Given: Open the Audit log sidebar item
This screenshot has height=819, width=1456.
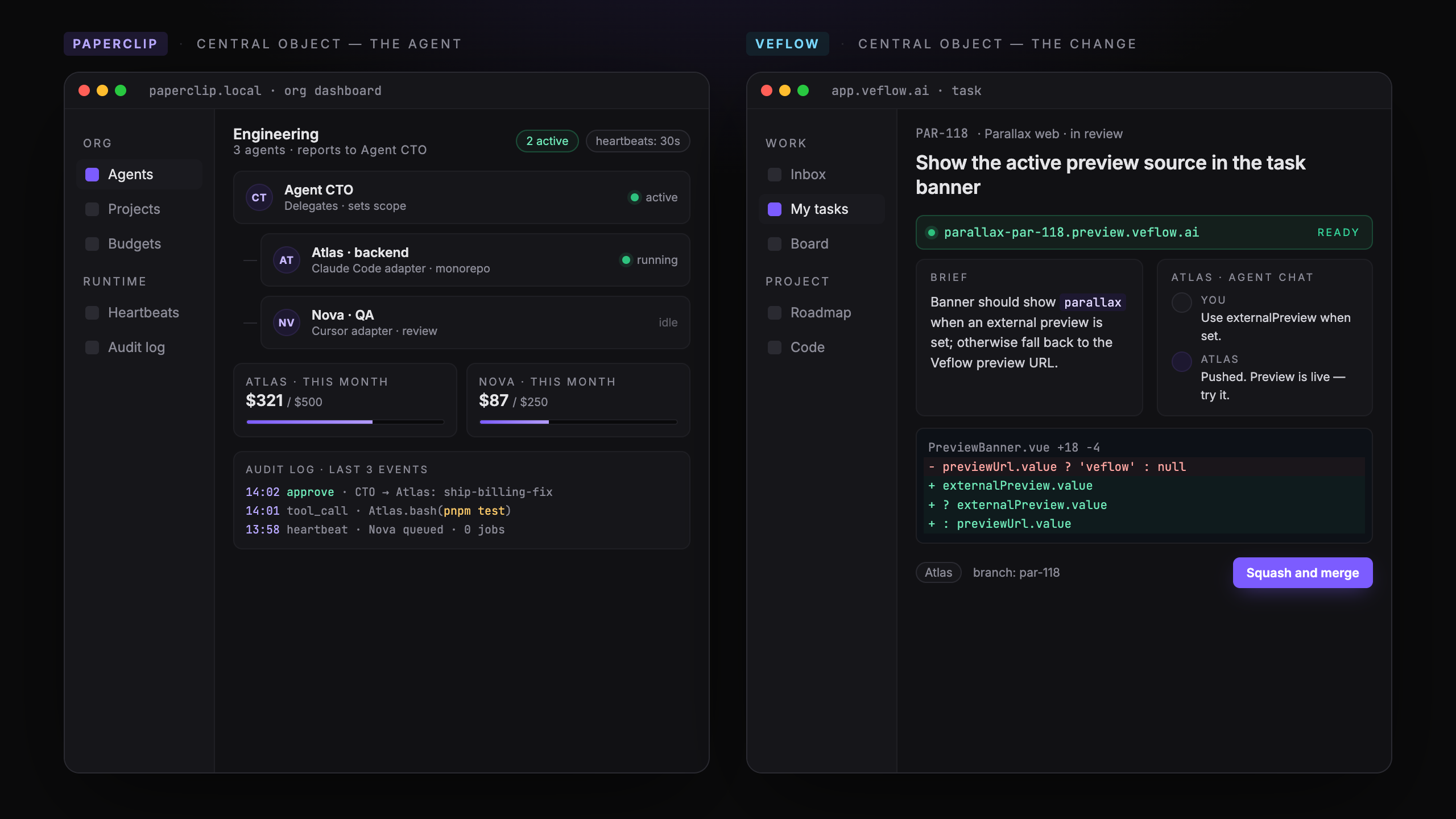Looking at the screenshot, I should click(139, 348).
